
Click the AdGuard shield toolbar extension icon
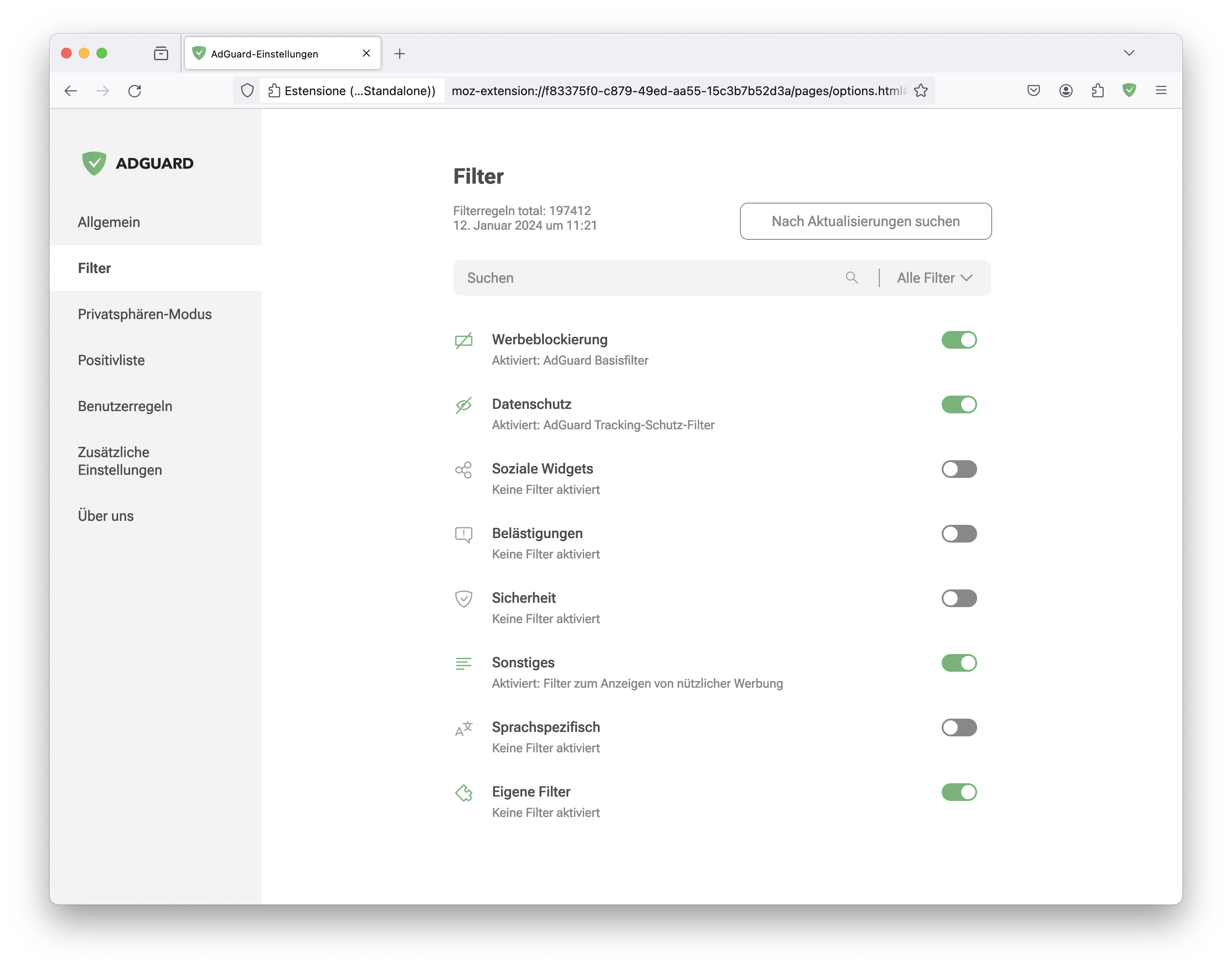point(1128,90)
